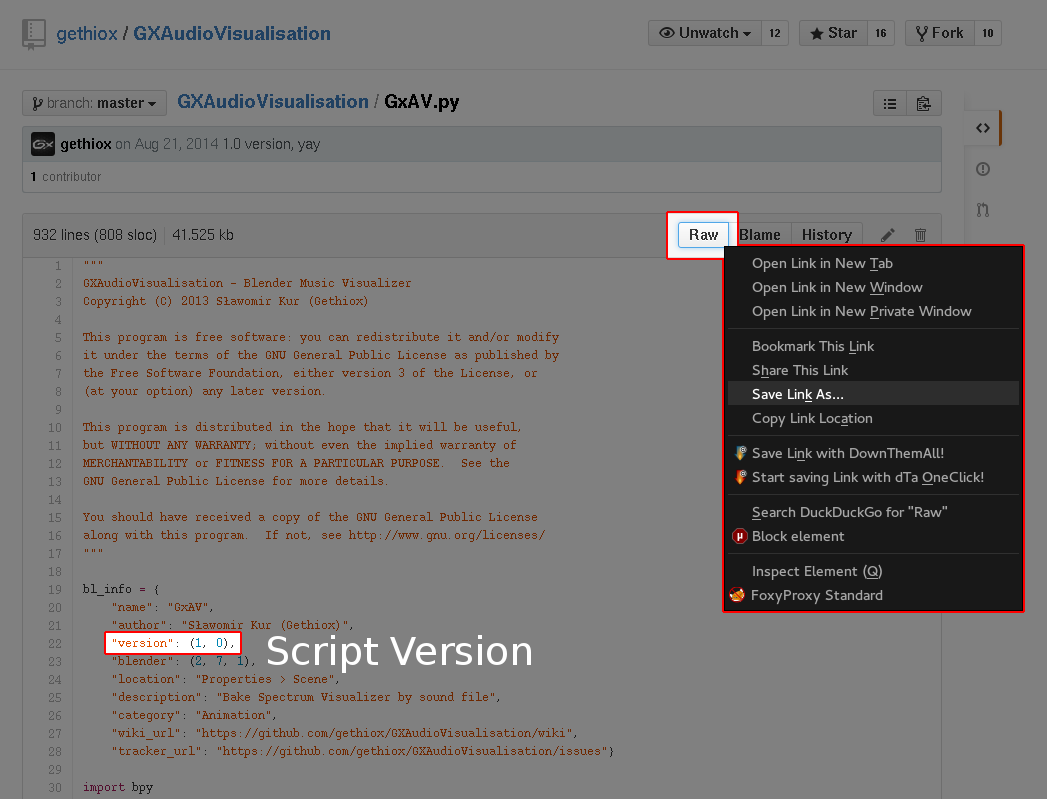Star the repository
The width and height of the screenshot is (1047, 799).
(x=833, y=33)
